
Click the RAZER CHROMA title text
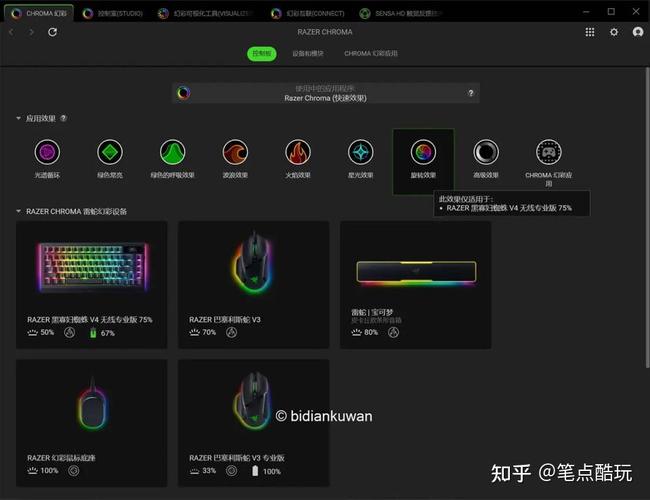(x=325, y=32)
